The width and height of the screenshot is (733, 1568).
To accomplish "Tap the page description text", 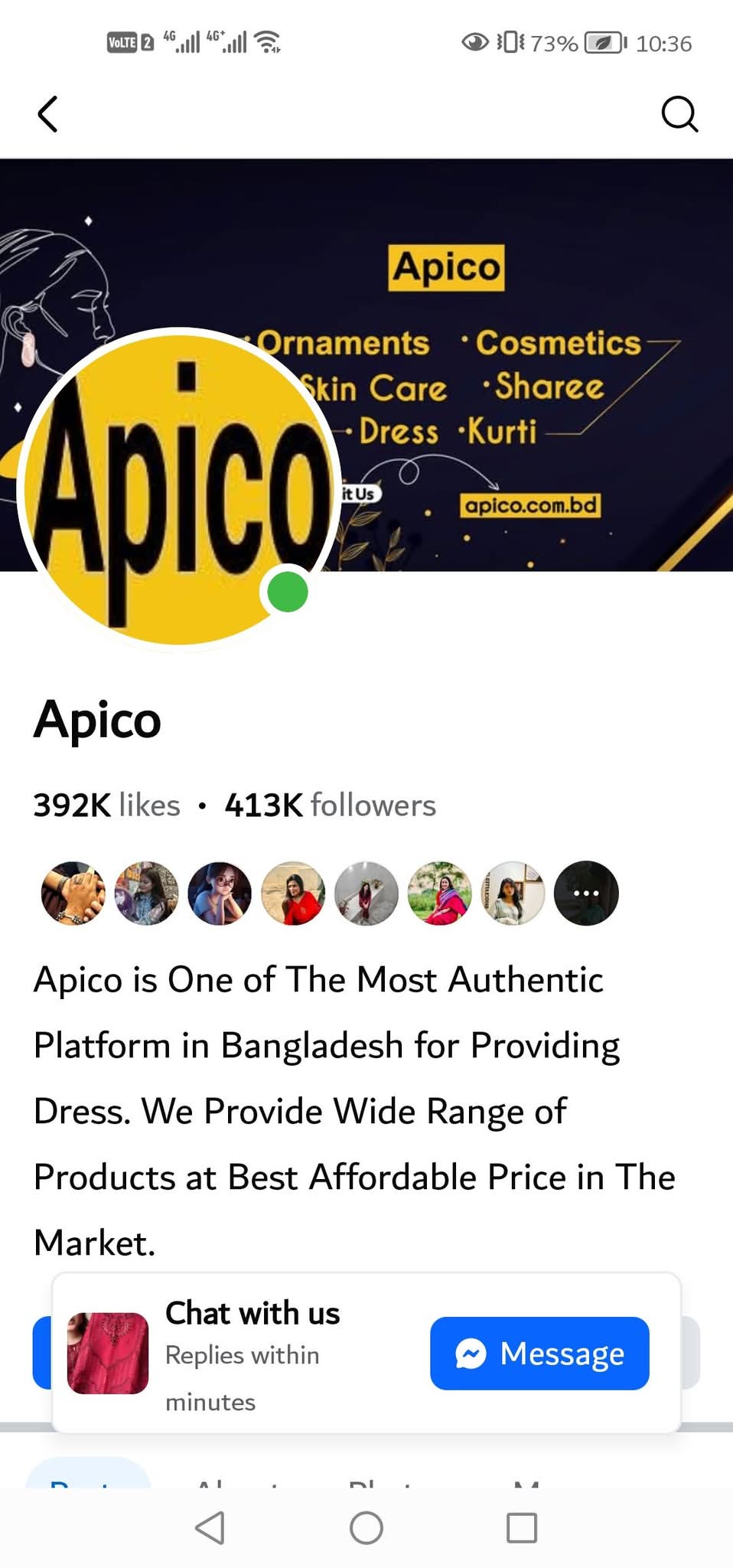I will (355, 1111).
